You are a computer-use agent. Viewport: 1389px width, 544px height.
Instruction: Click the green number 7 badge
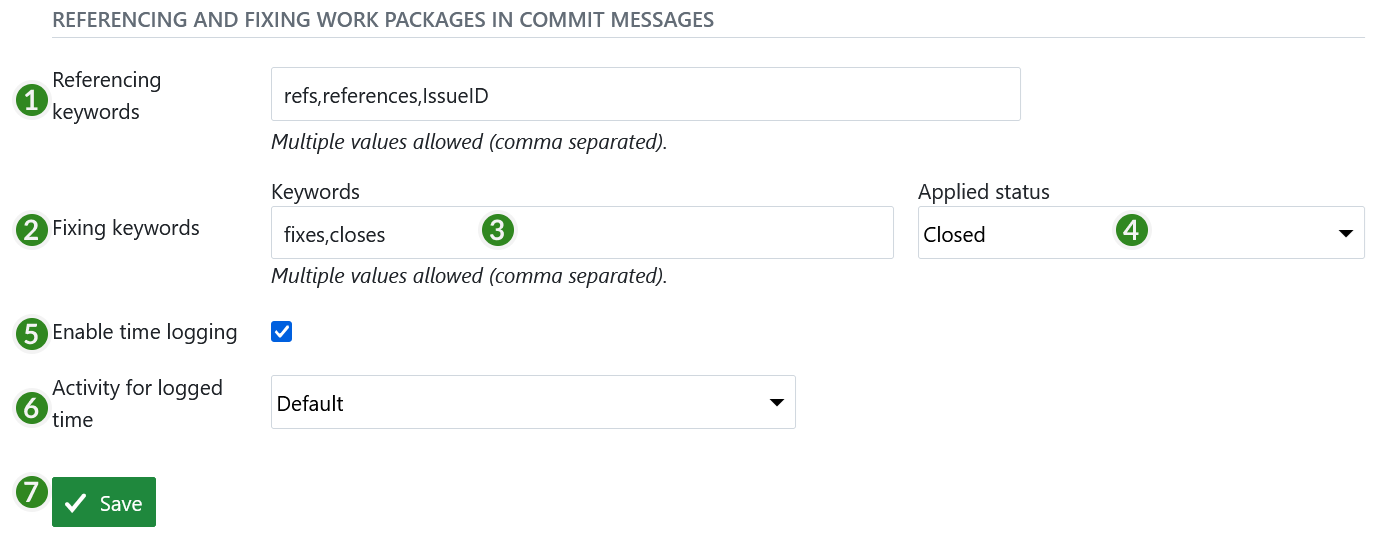point(32,492)
